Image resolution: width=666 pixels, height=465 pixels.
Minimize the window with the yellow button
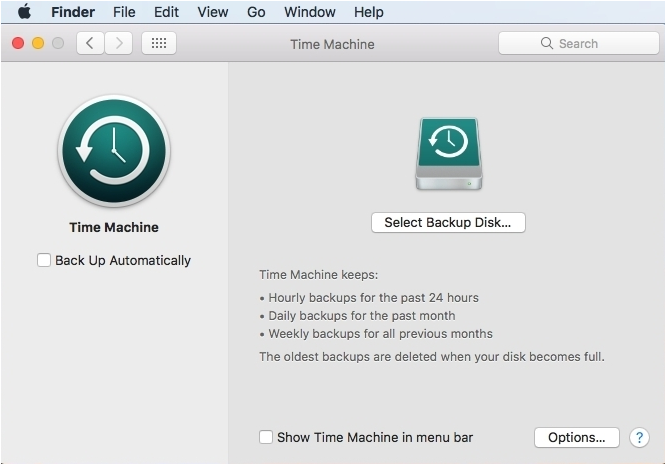38,43
